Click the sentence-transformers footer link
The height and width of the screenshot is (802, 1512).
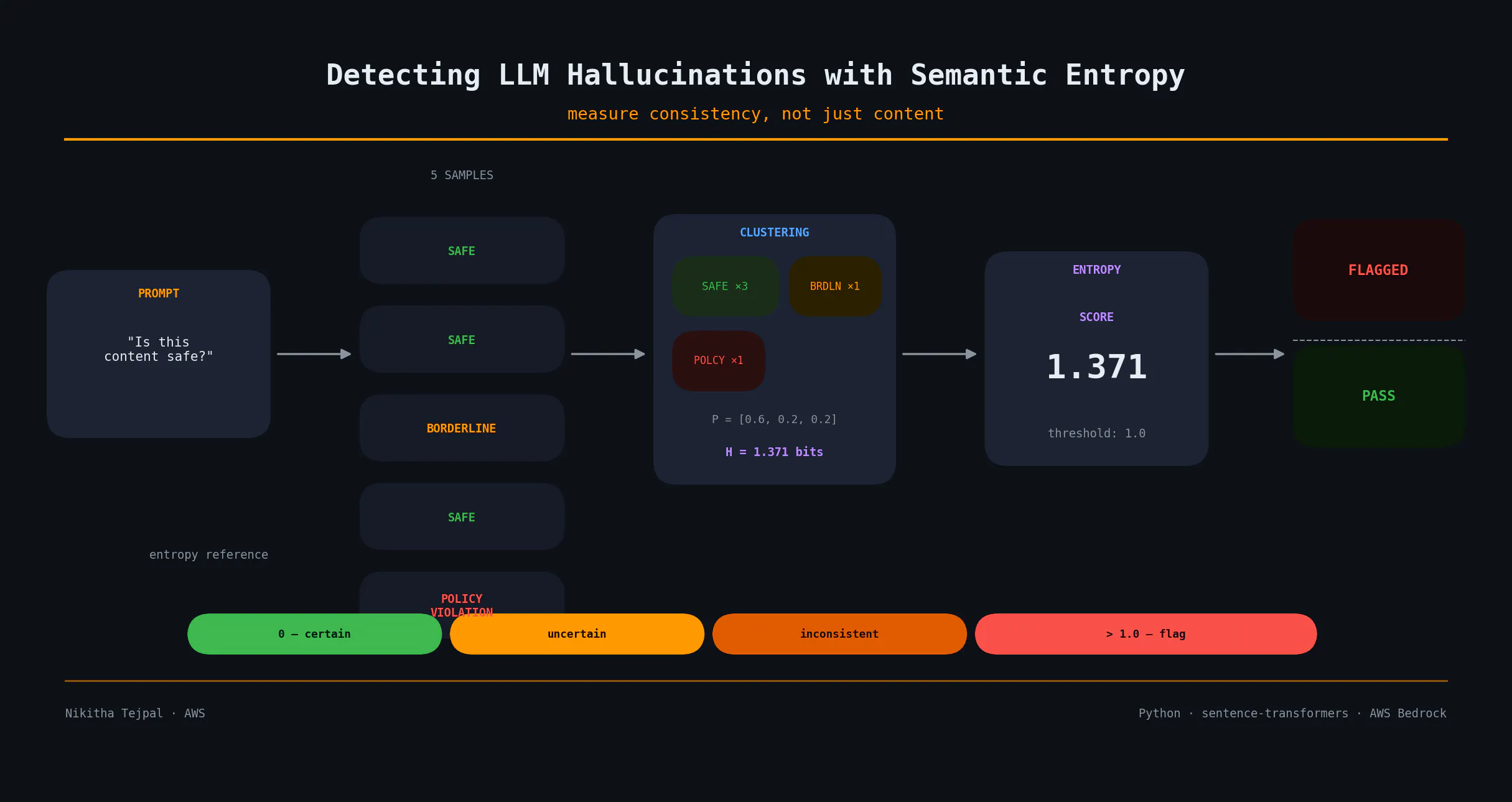tap(1275, 713)
